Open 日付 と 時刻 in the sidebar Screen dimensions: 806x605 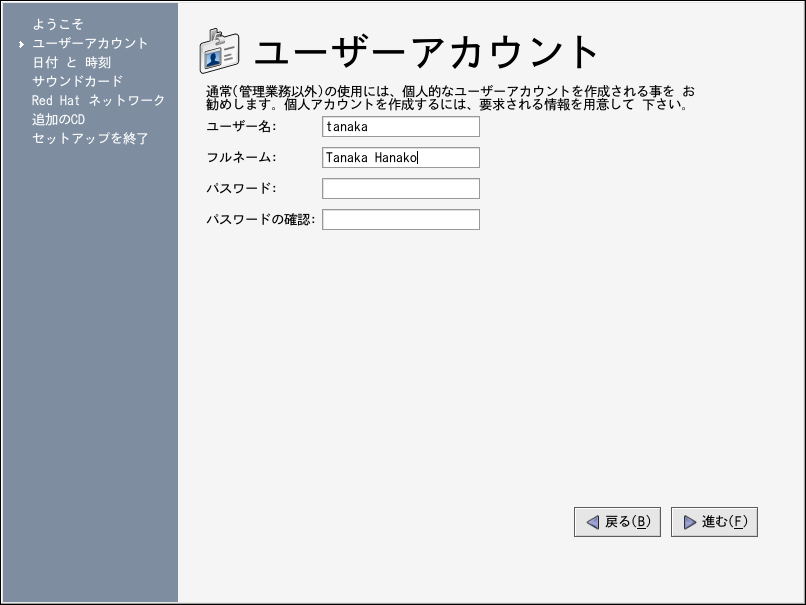[x=71, y=62]
